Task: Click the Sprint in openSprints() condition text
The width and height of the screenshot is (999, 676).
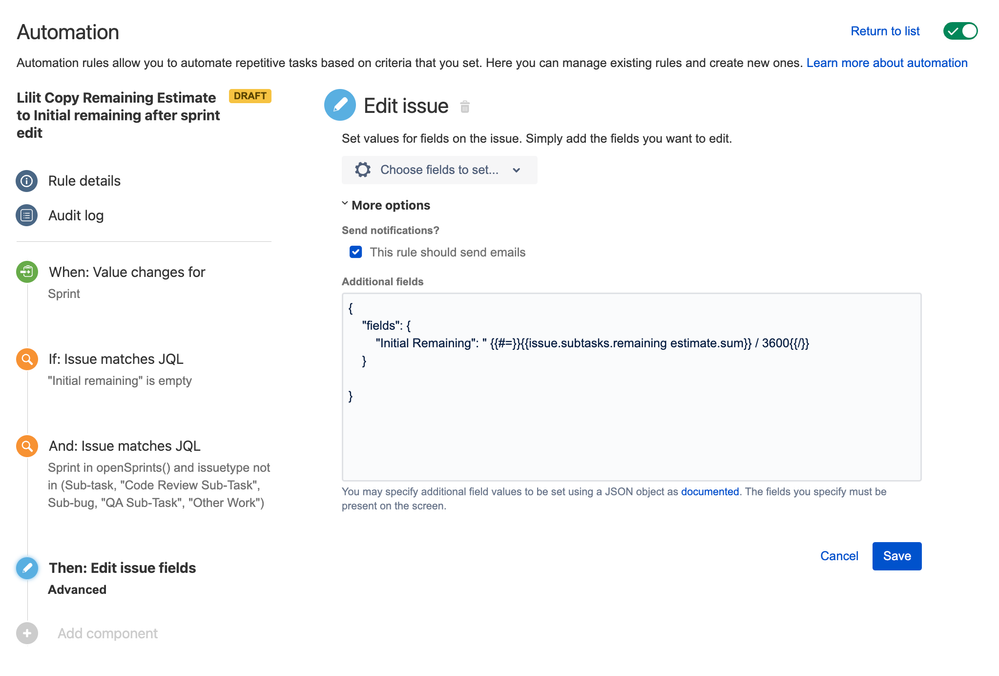Action: (x=159, y=485)
